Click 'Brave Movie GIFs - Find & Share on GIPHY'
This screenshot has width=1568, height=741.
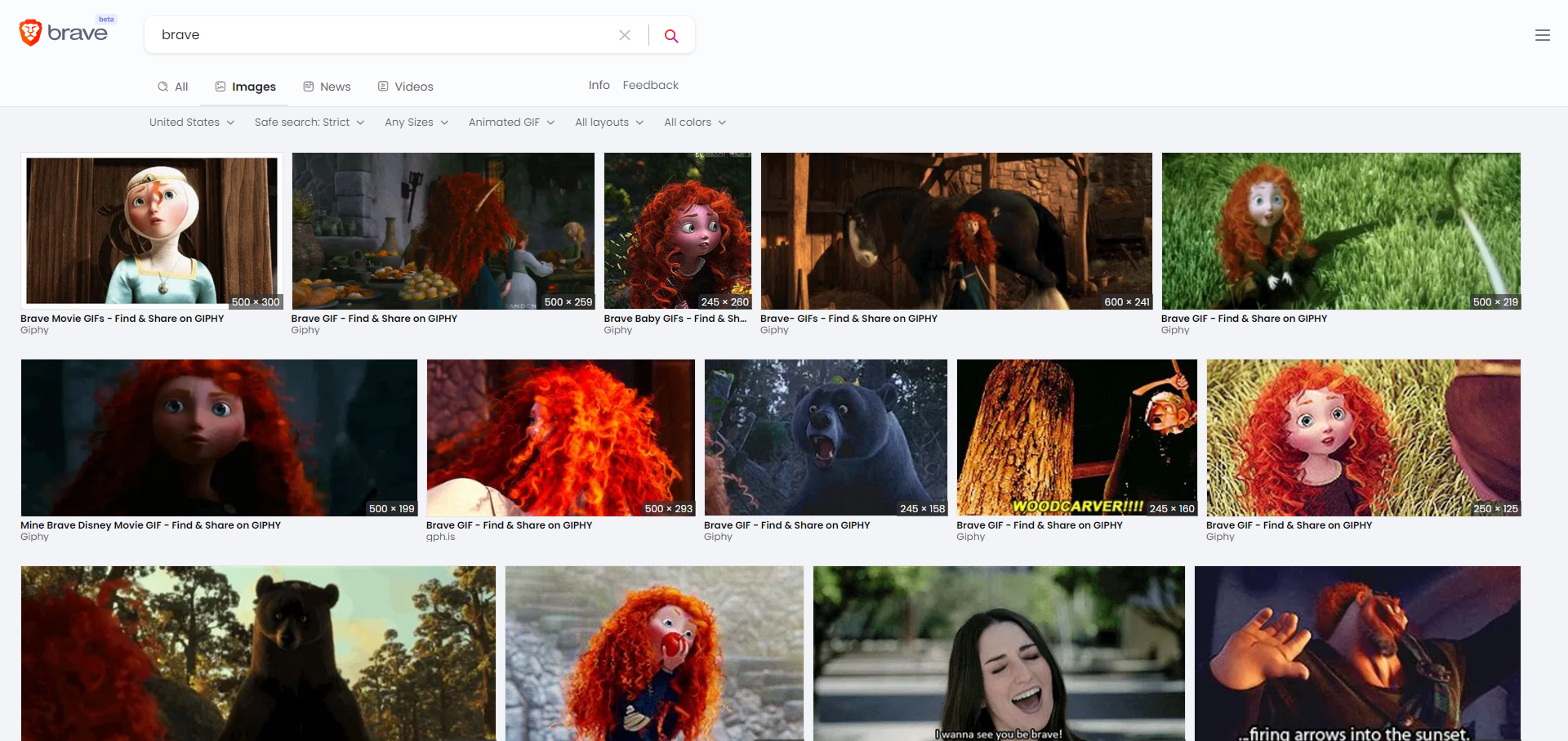[122, 319]
